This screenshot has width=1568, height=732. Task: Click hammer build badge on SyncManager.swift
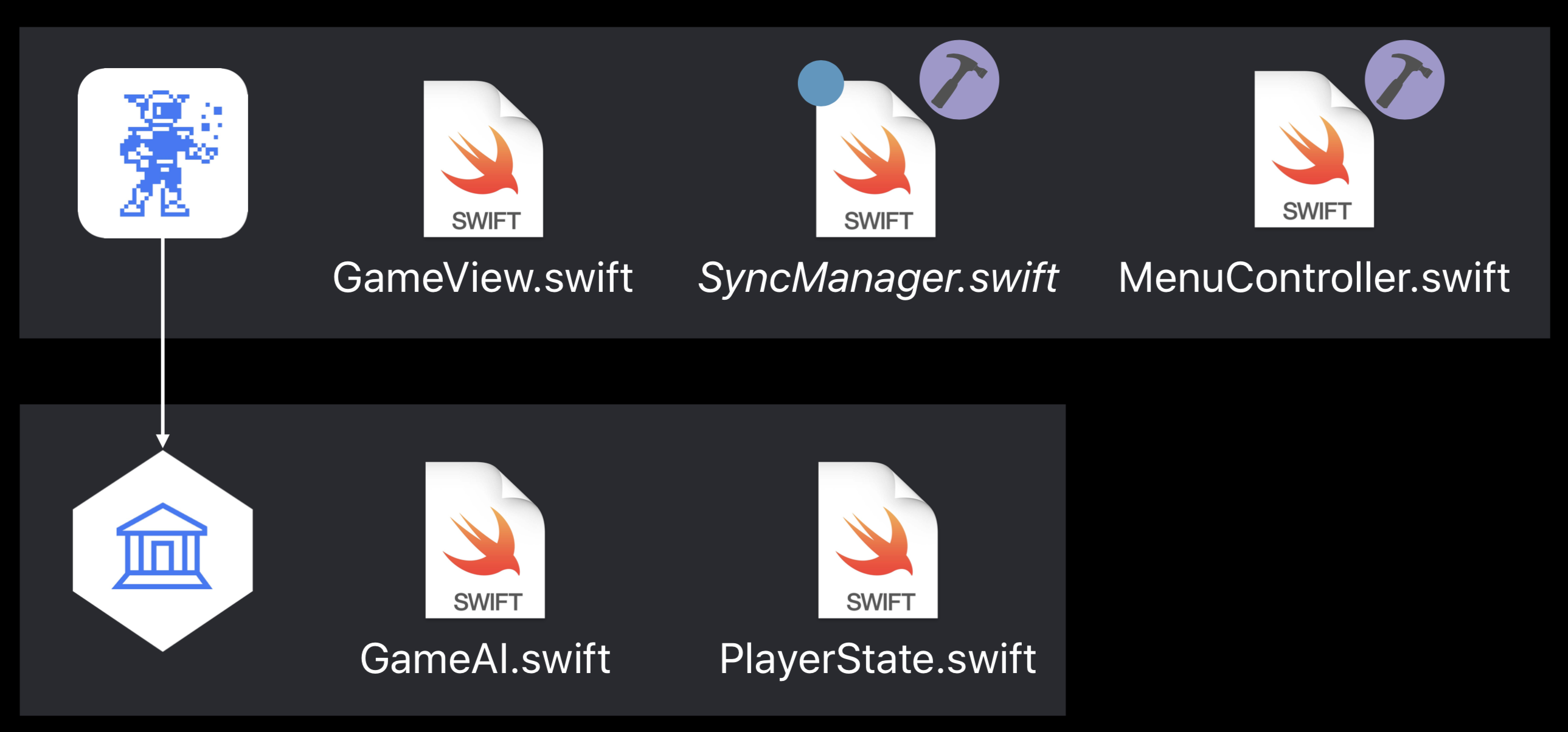tap(959, 80)
